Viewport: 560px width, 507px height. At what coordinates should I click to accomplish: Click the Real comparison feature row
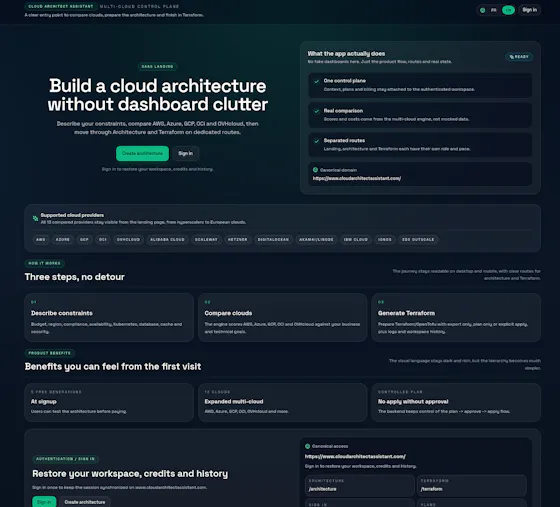(420, 115)
